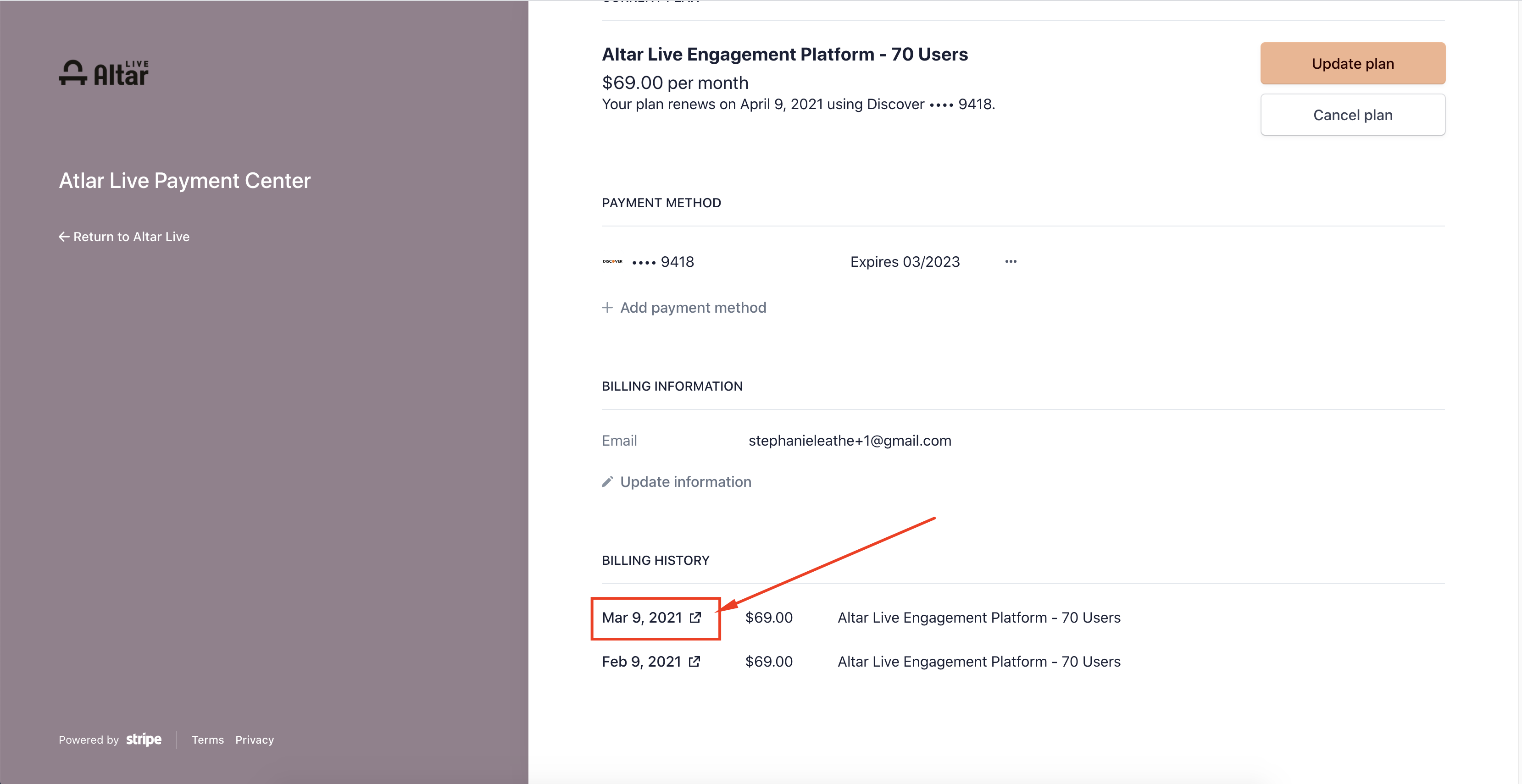Viewport: 1522px width, 784px height.
Task: Click the Discover card logo icon
Action: [x=612, y=261]
